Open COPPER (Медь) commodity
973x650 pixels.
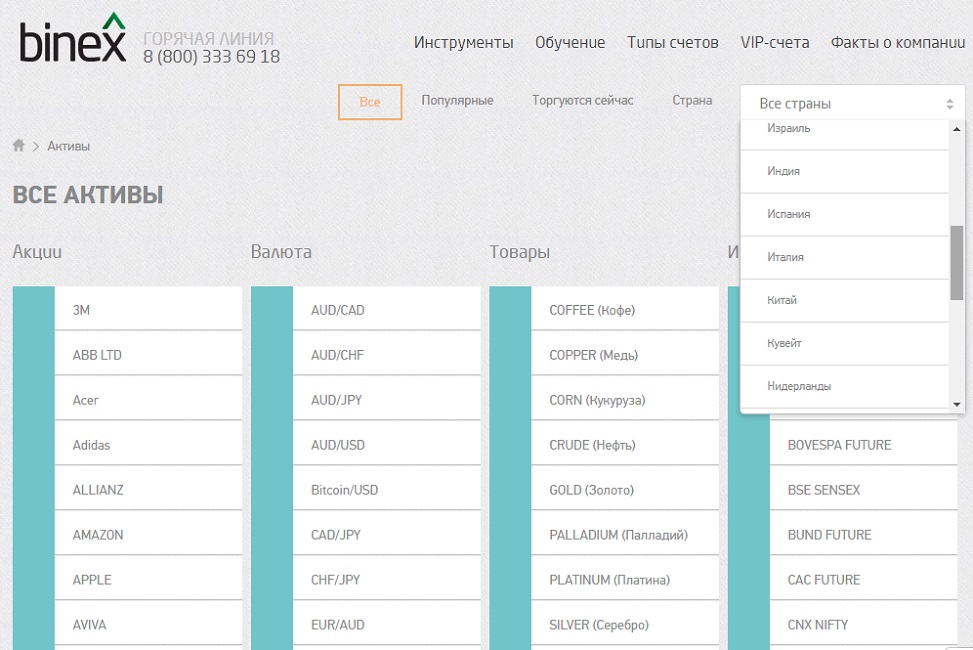(x=625, y=353)
